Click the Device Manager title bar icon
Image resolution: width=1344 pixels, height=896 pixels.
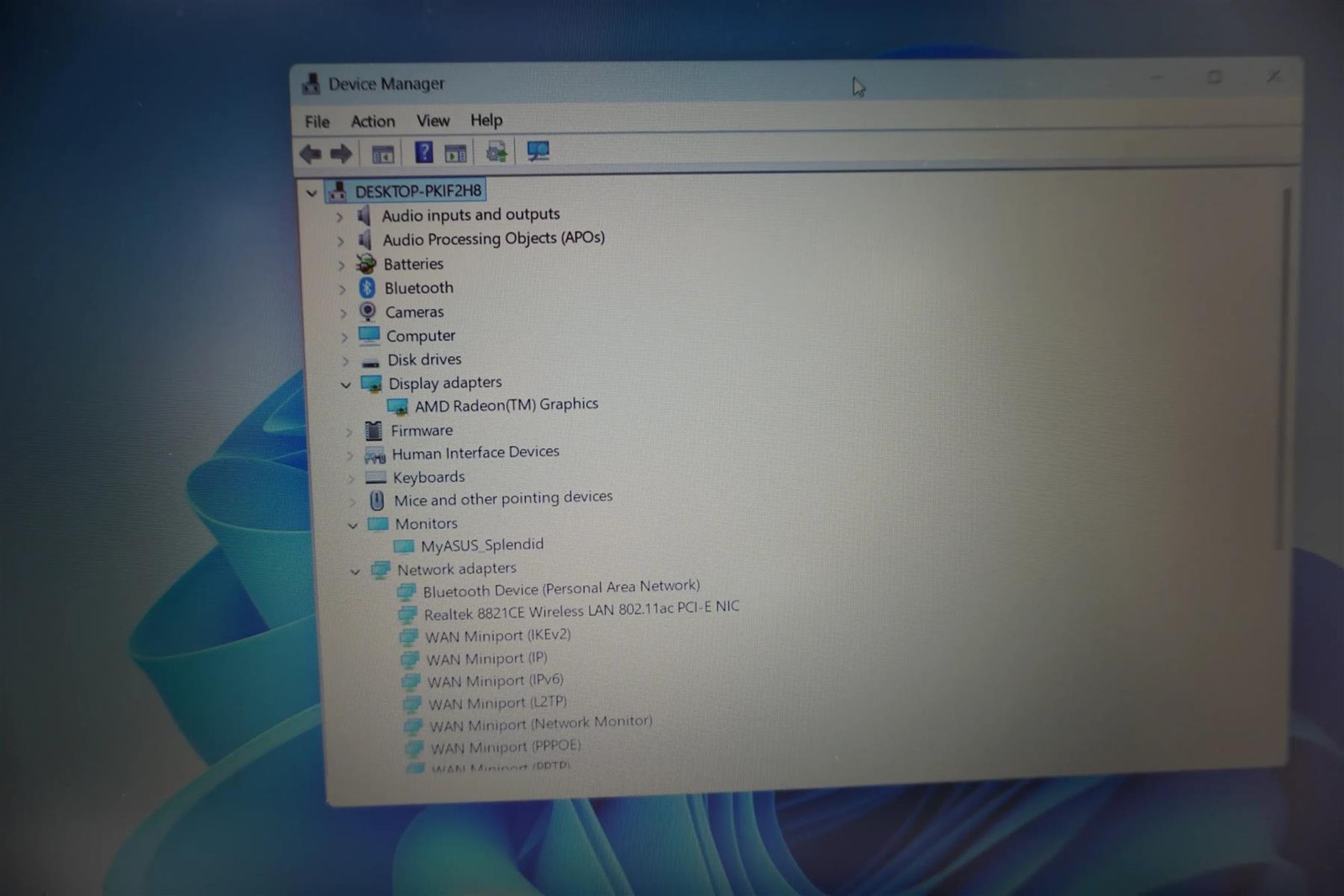coord(312,84)
